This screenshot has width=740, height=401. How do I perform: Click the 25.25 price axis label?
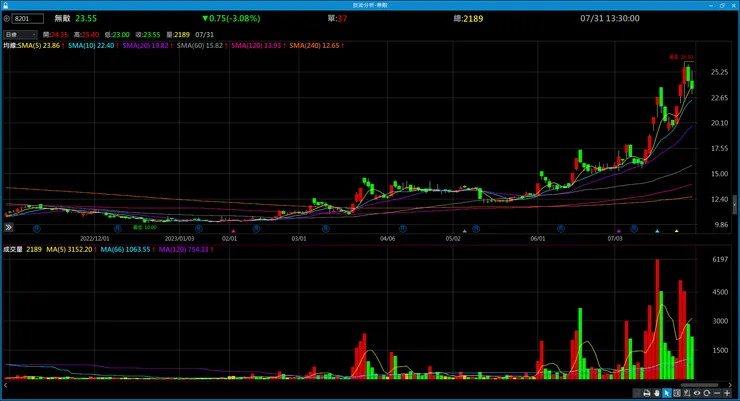[719, 72]
